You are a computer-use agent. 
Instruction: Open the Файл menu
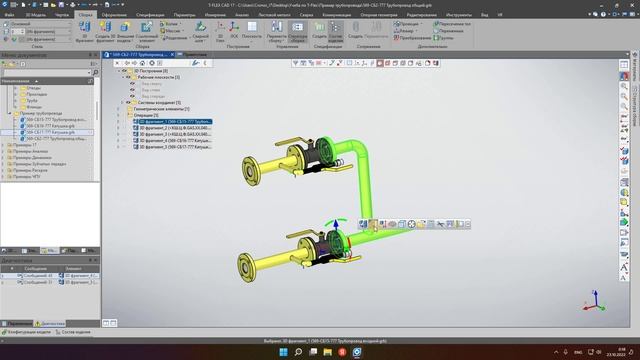tap(9, 15)
